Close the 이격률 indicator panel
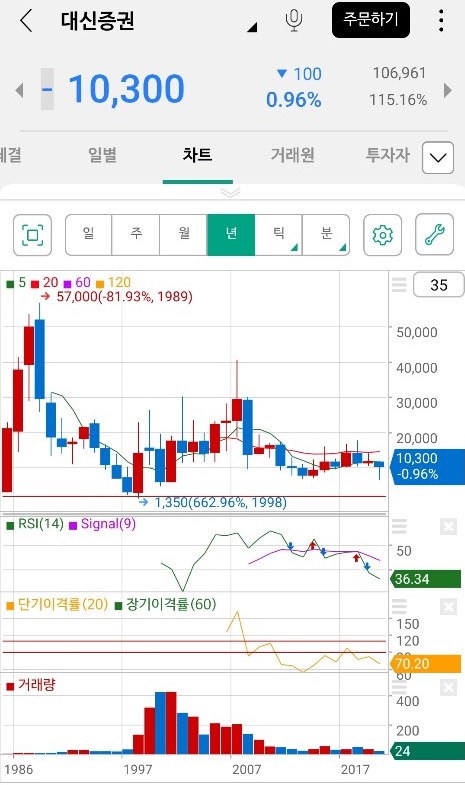This screenshot has height=785, width=465. (x=448, y=607)
